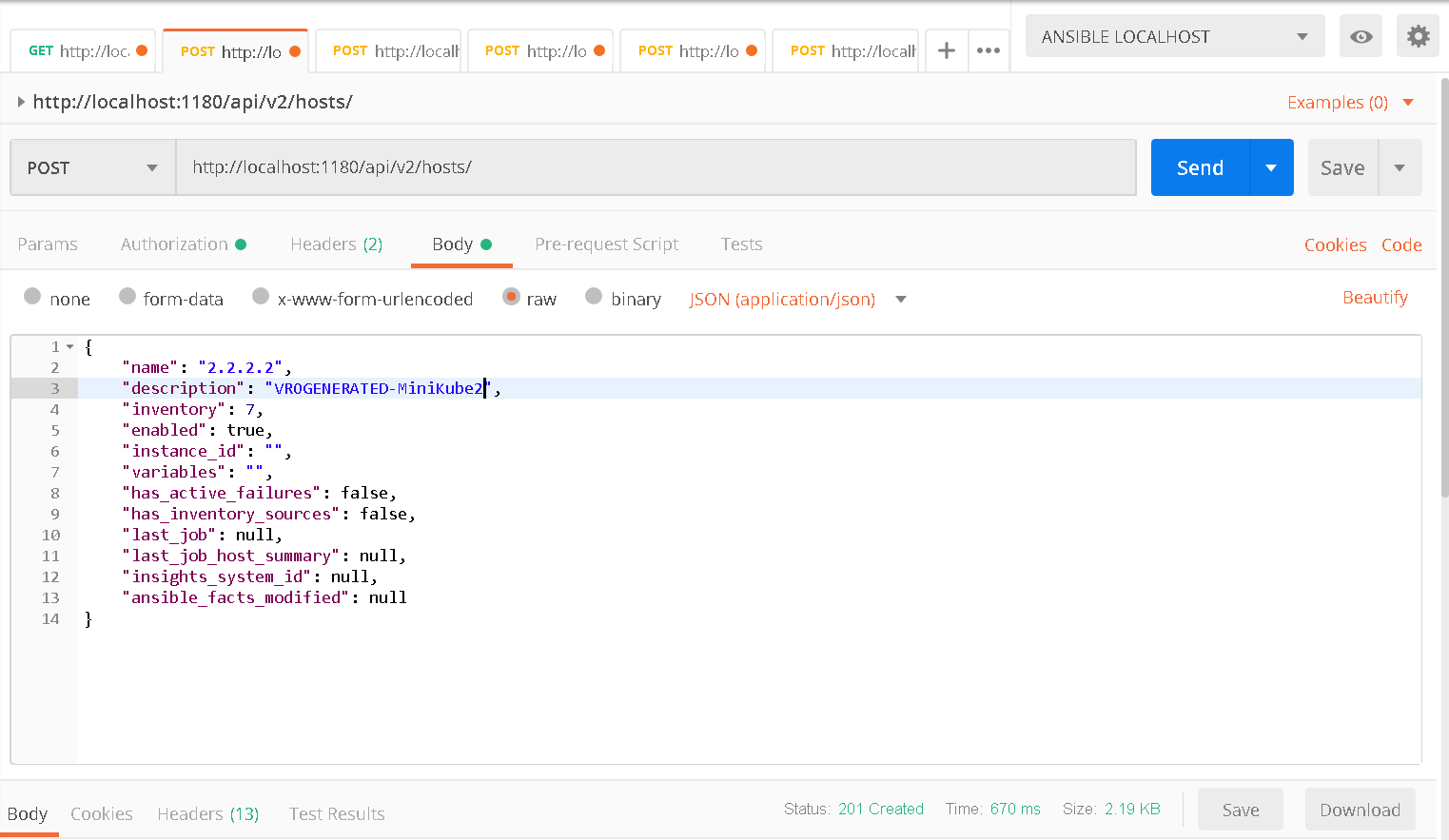The height and width of the screenshot is (840, 1449).
Task: Click the 2.19 KB response size
Action: point(1132,809)
